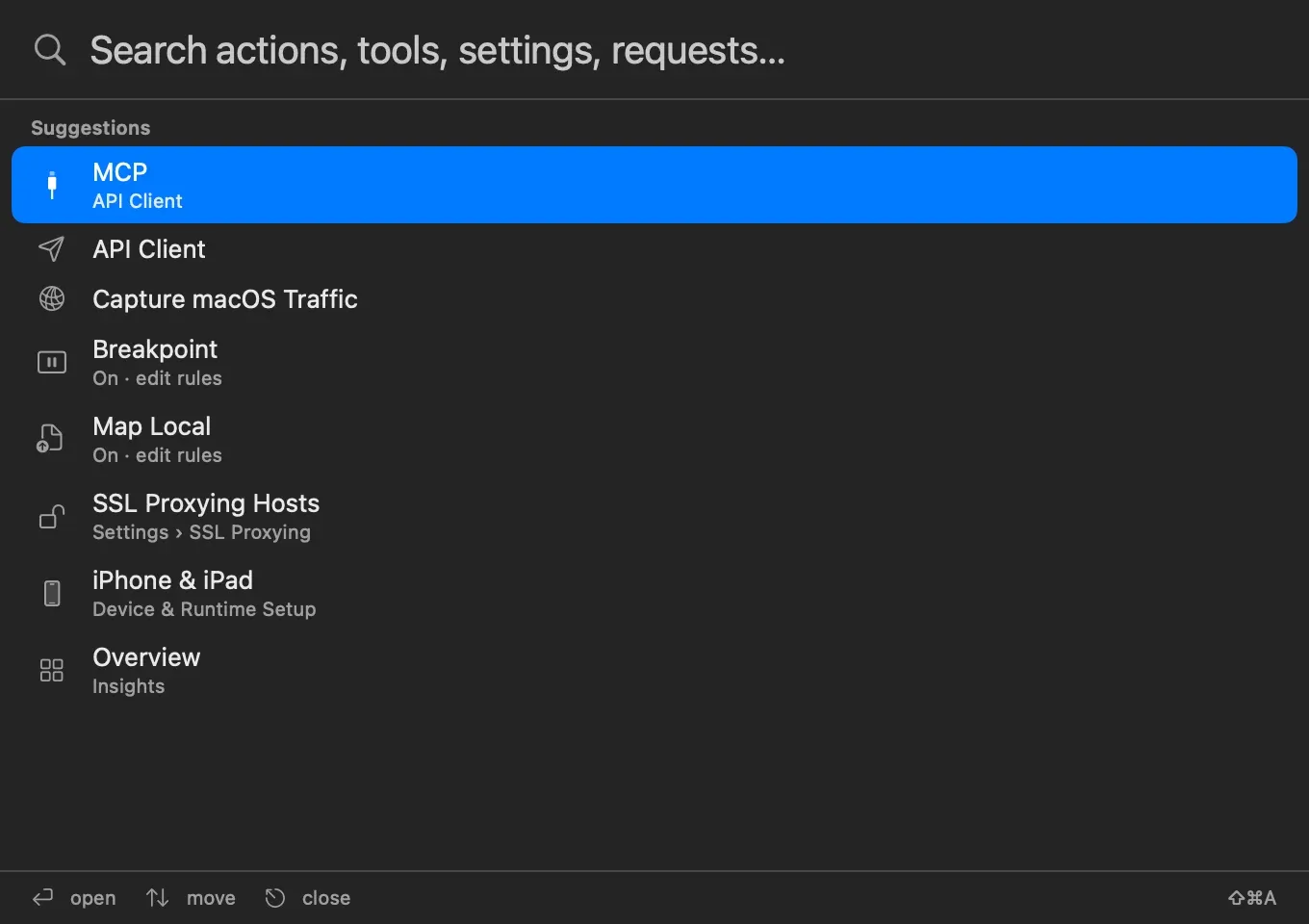Select the Map Local entry
The width and height of the screenshot is (1309, 924).
(654, 440)
